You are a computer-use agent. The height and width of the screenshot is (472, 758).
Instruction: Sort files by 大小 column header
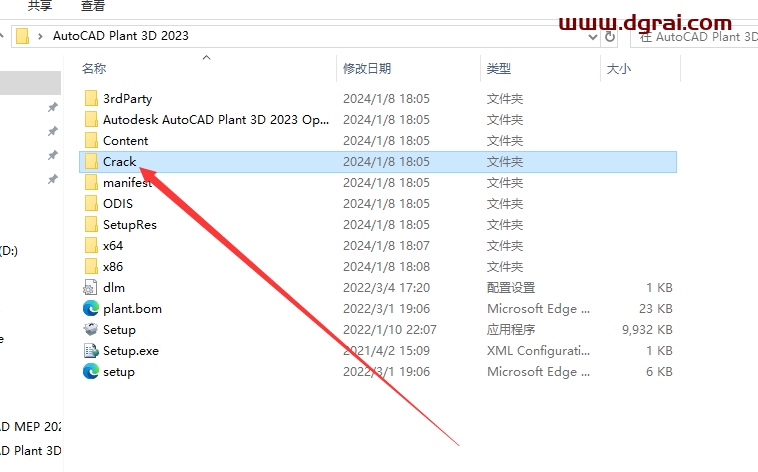619,69
